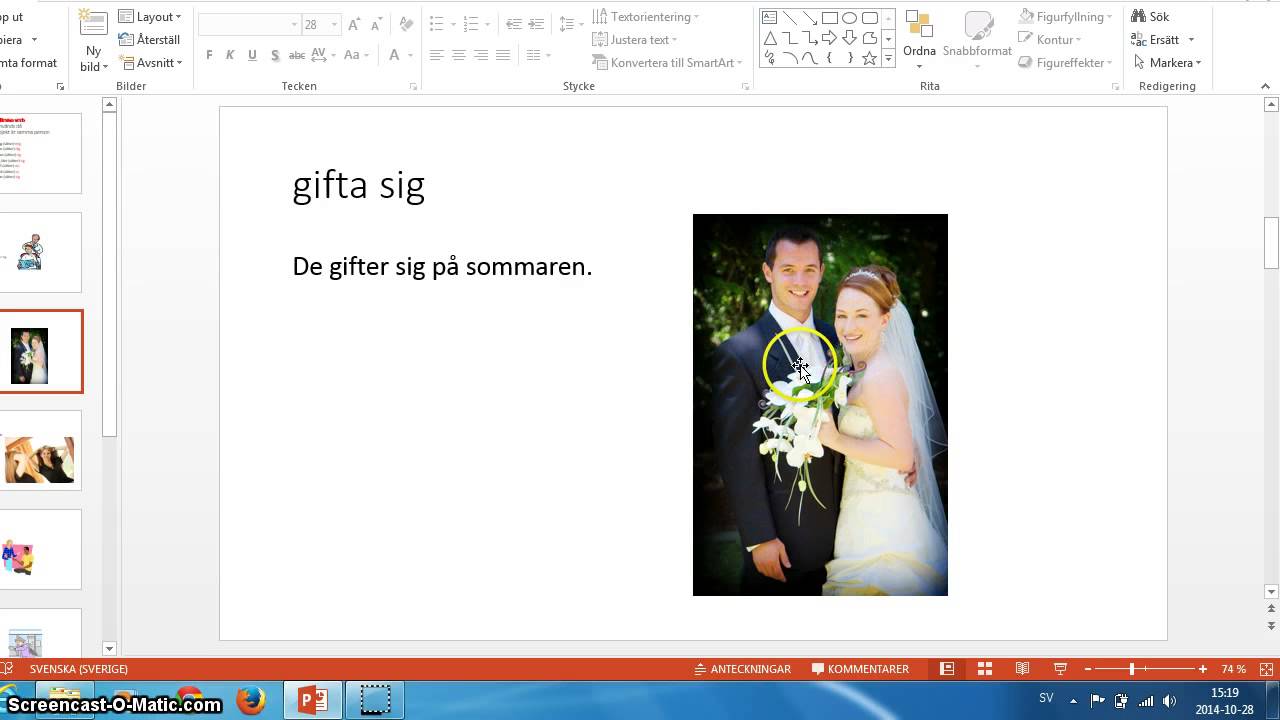The width and height of the screenshot is (1280, 720).
Task: Click the decrease font size icon
Action: (x=377, y=24)
